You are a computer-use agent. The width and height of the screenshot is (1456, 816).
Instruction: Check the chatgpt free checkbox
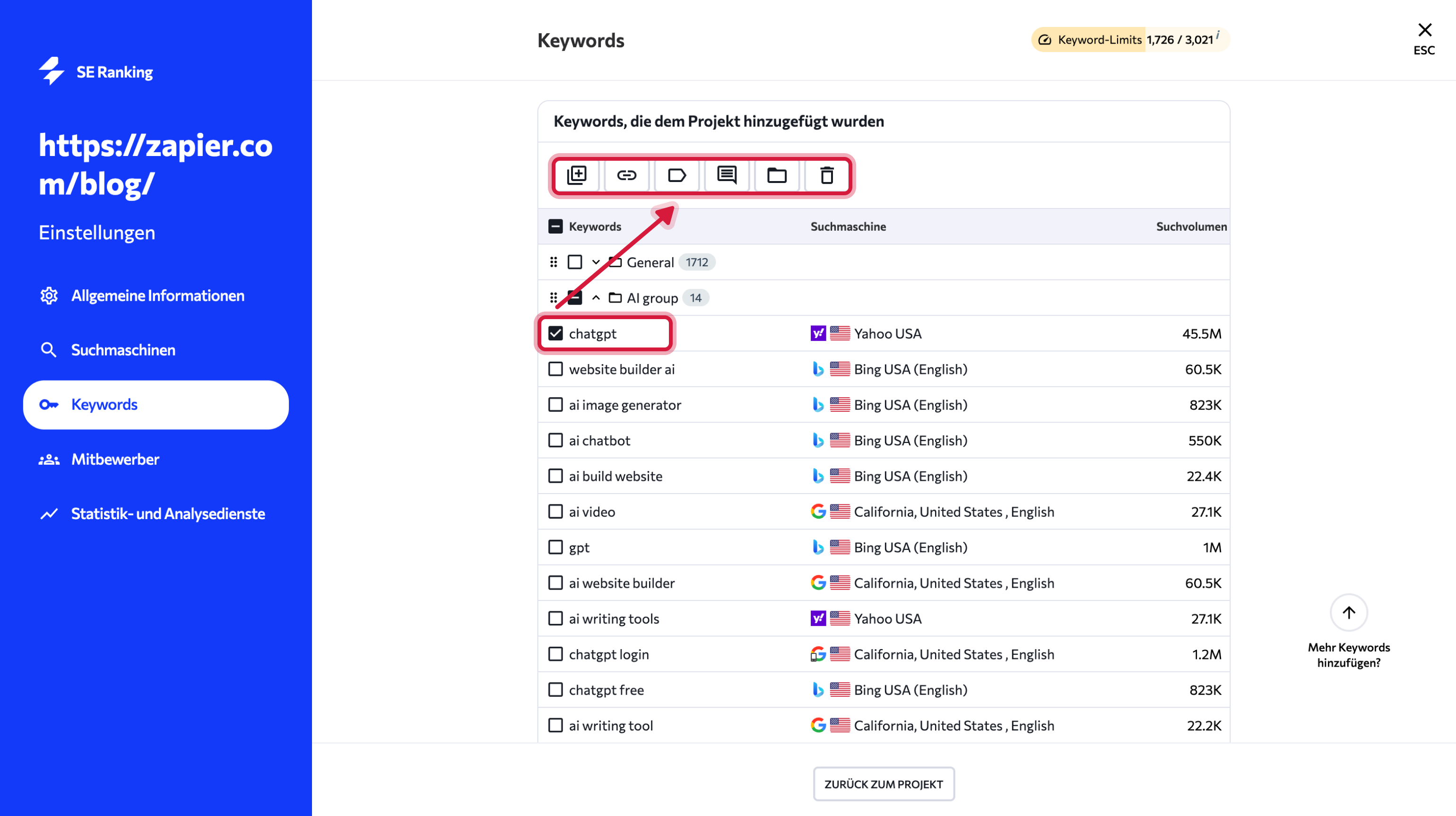(x=555, y=689)
